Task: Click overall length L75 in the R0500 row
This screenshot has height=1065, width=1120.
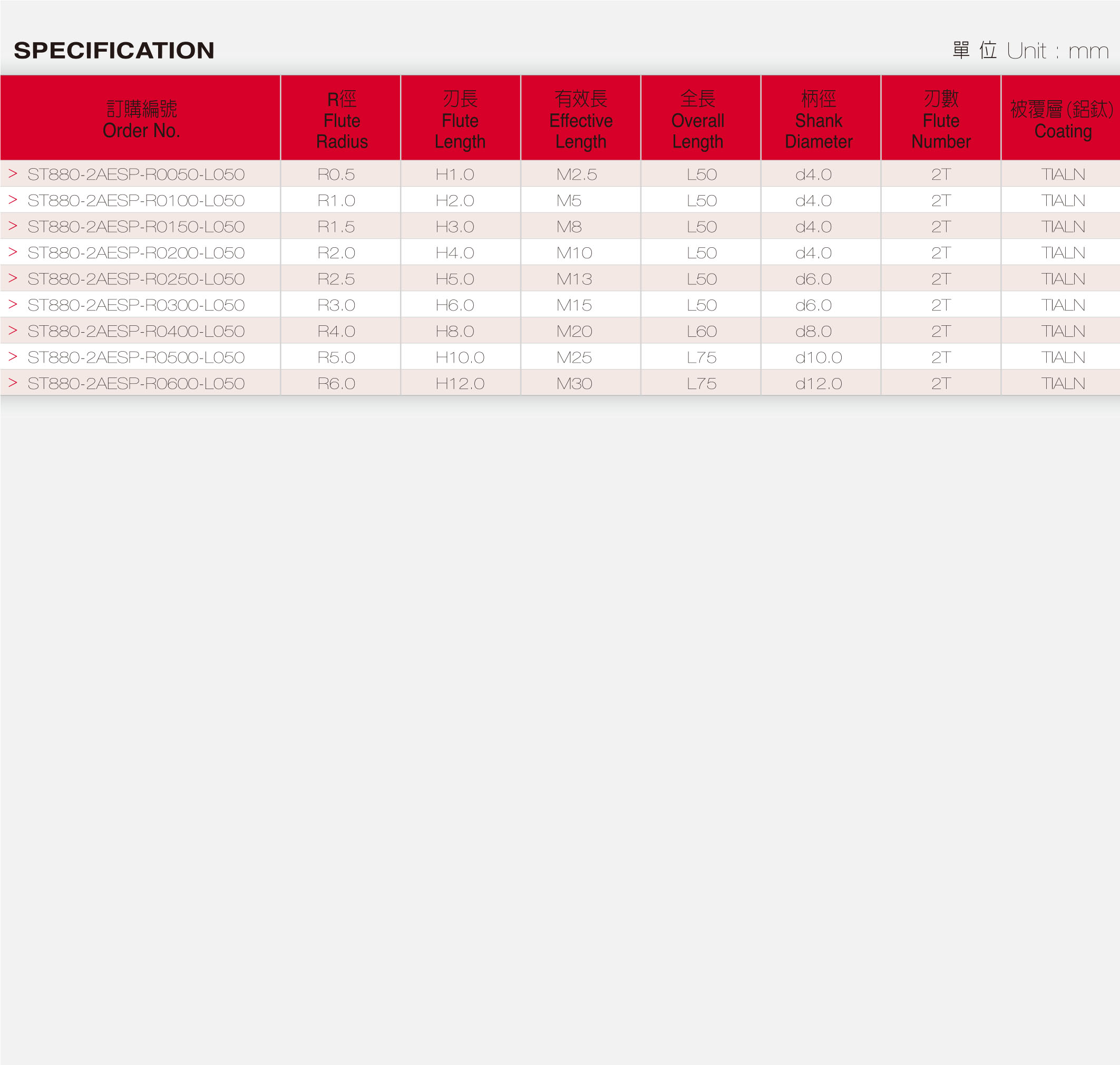Action: pyautogui.click(x=702, y=357)
